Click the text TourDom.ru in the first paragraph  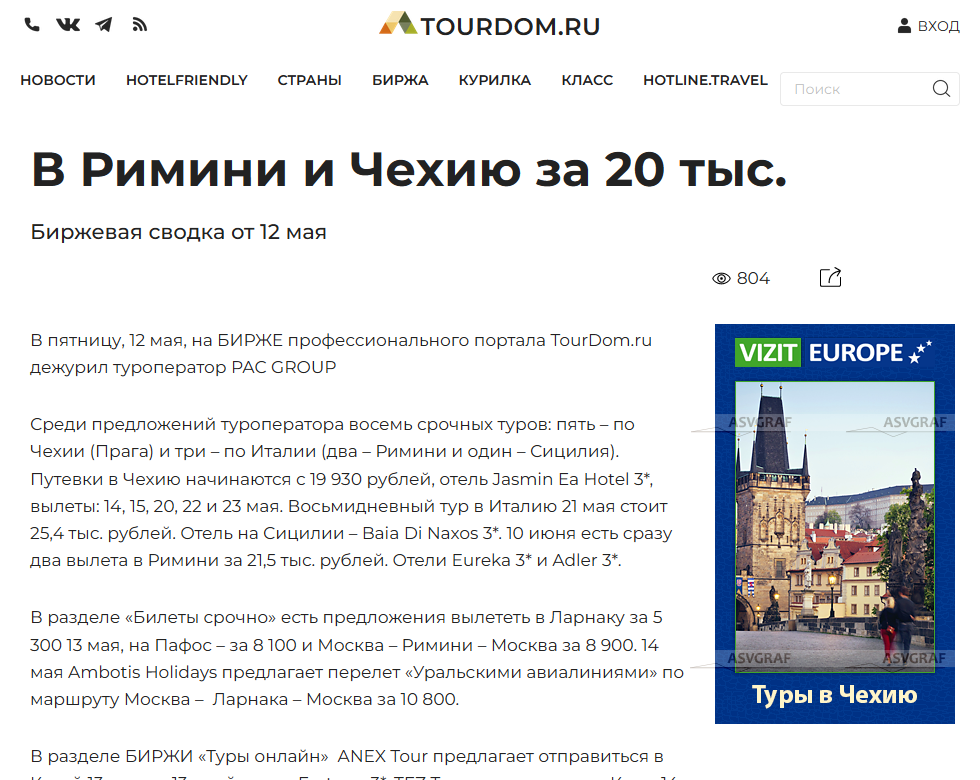(x=601, y=341)
